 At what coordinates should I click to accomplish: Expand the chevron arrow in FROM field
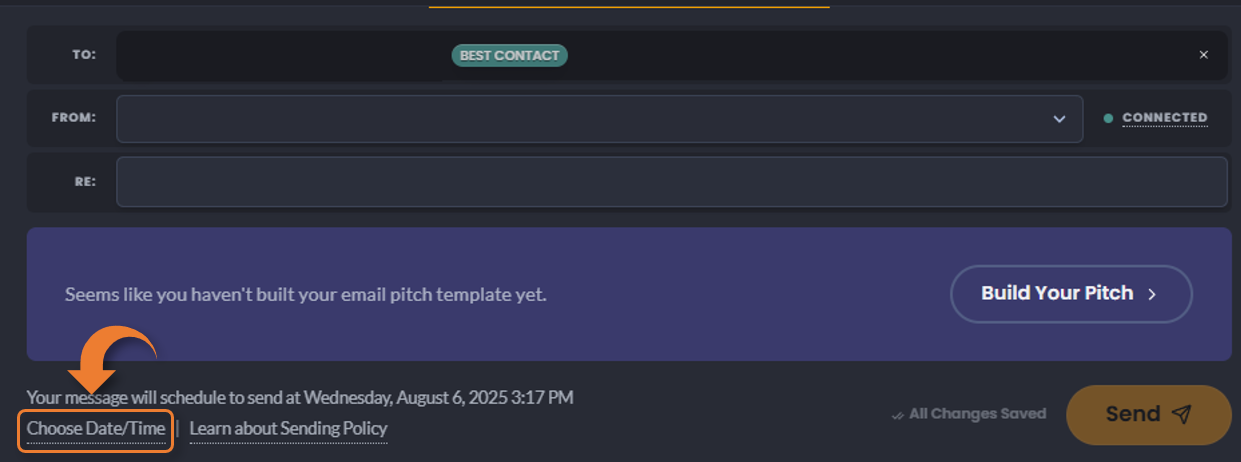(1059, 119)
